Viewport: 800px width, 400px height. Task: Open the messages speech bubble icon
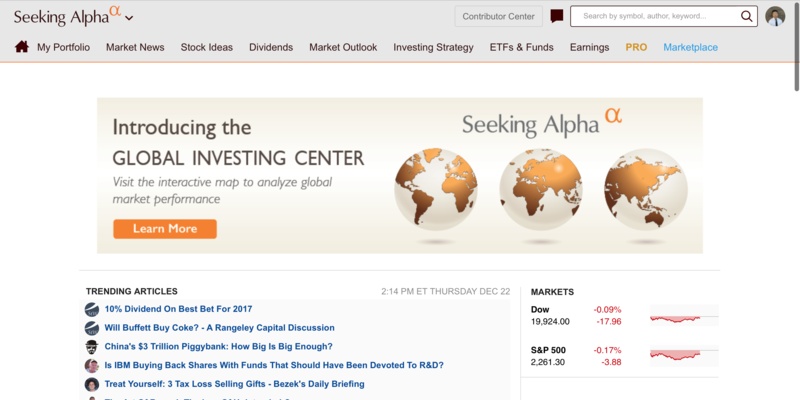(557, 16)
